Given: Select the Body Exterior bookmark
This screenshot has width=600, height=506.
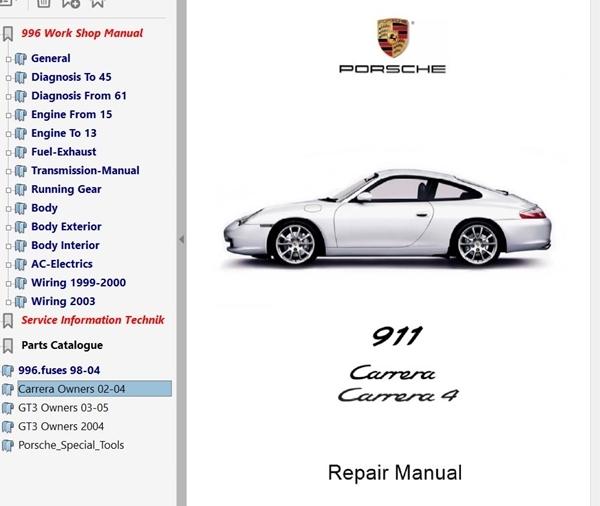Looking at the screenshot, I should (67, 227).
